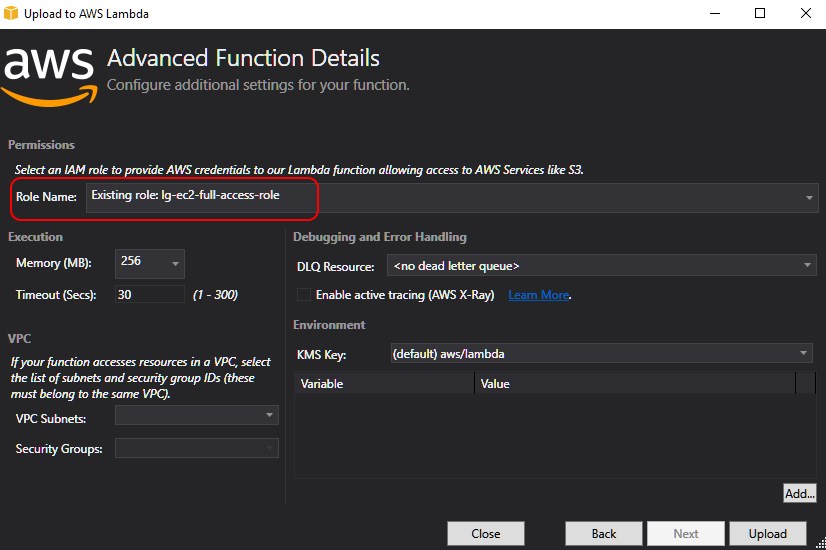Viewport: 826px width, 550px height.
Task: Click the Lambda box icon in title bar
Action: pyautogui.click(x=13, y=13)
